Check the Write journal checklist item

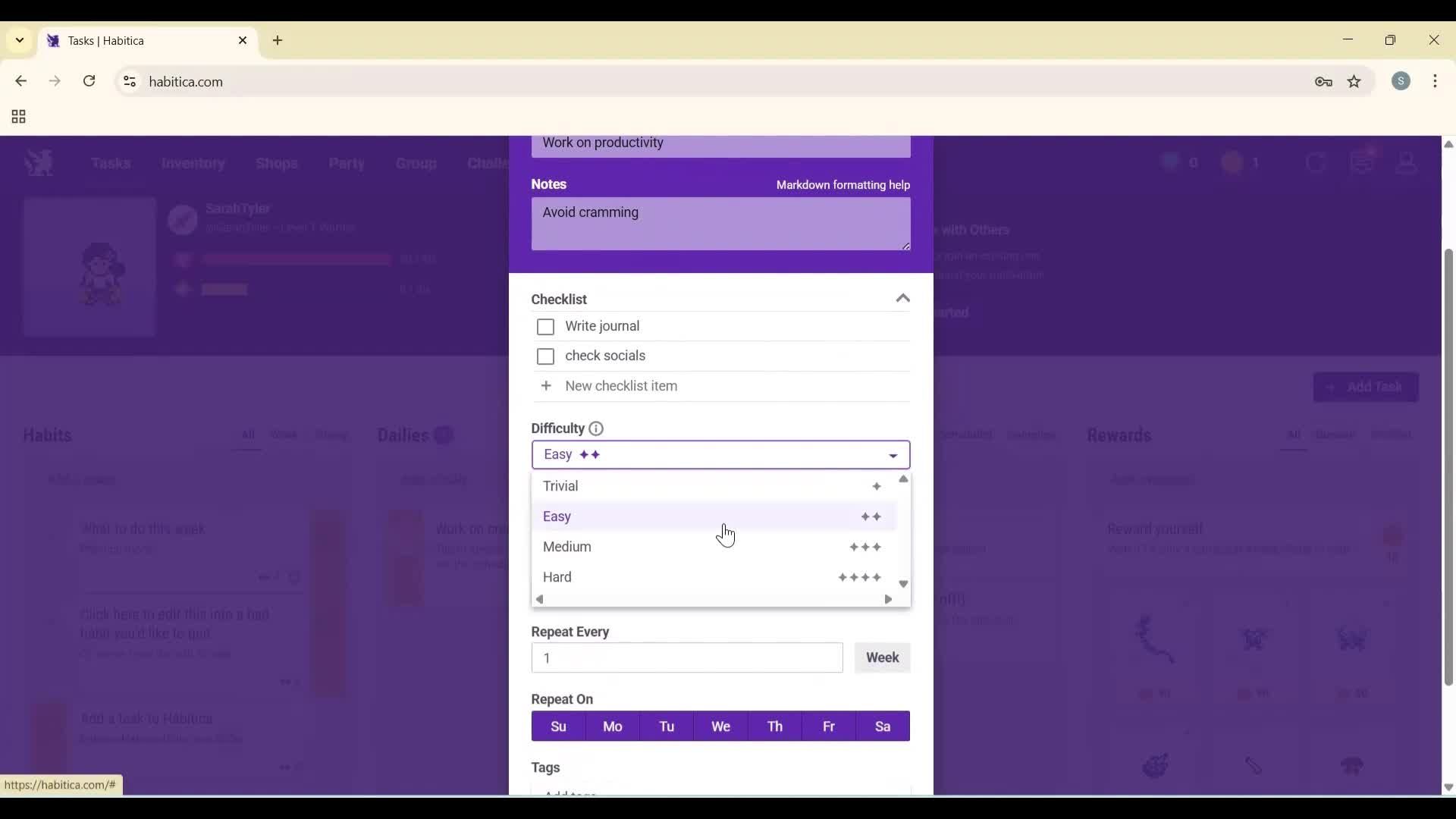tap(545, 327)
